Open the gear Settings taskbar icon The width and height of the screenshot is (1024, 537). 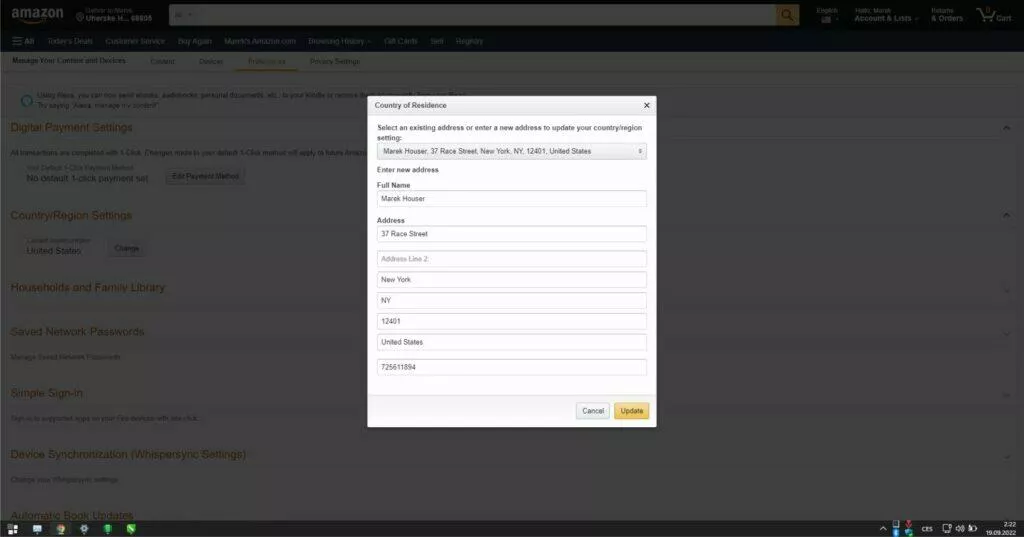(84, 529)
